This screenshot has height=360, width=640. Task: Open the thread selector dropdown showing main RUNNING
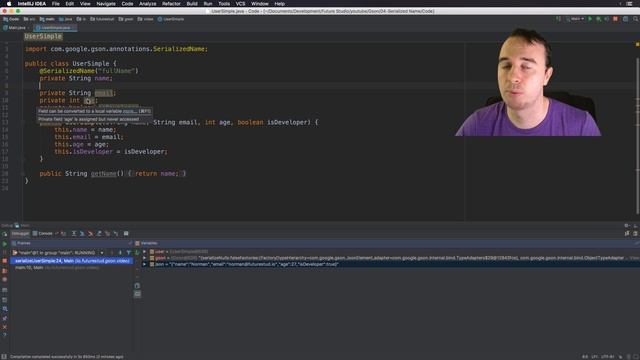click(58, 253)
